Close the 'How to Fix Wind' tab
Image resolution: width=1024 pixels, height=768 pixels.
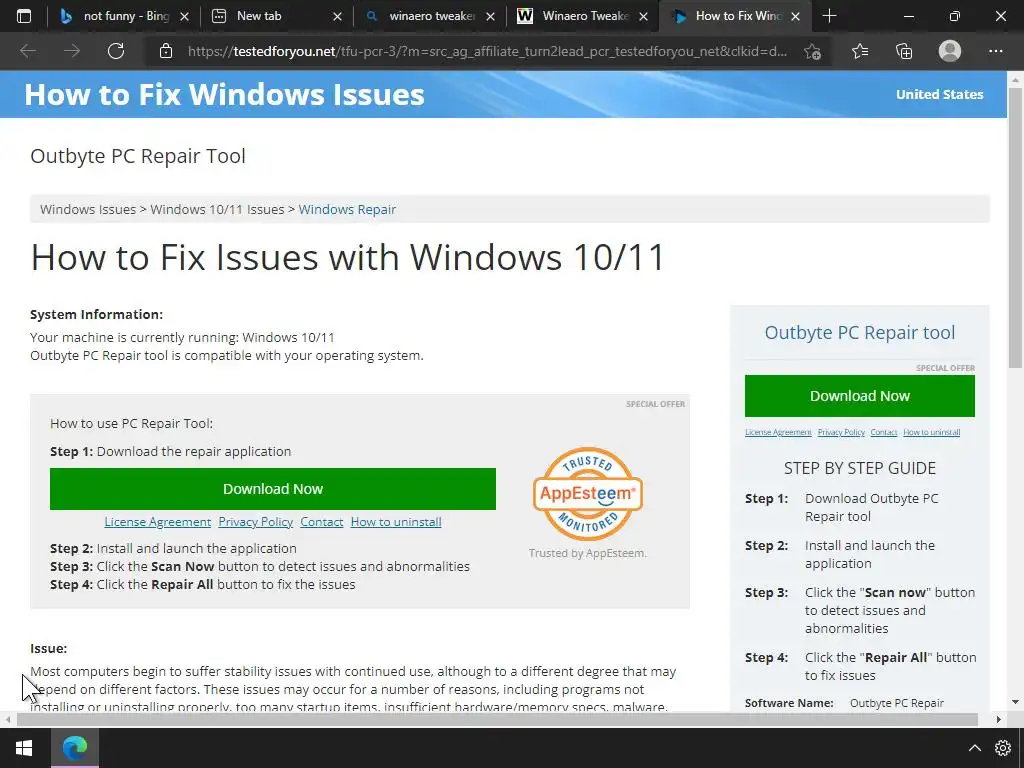coord(795,16)
